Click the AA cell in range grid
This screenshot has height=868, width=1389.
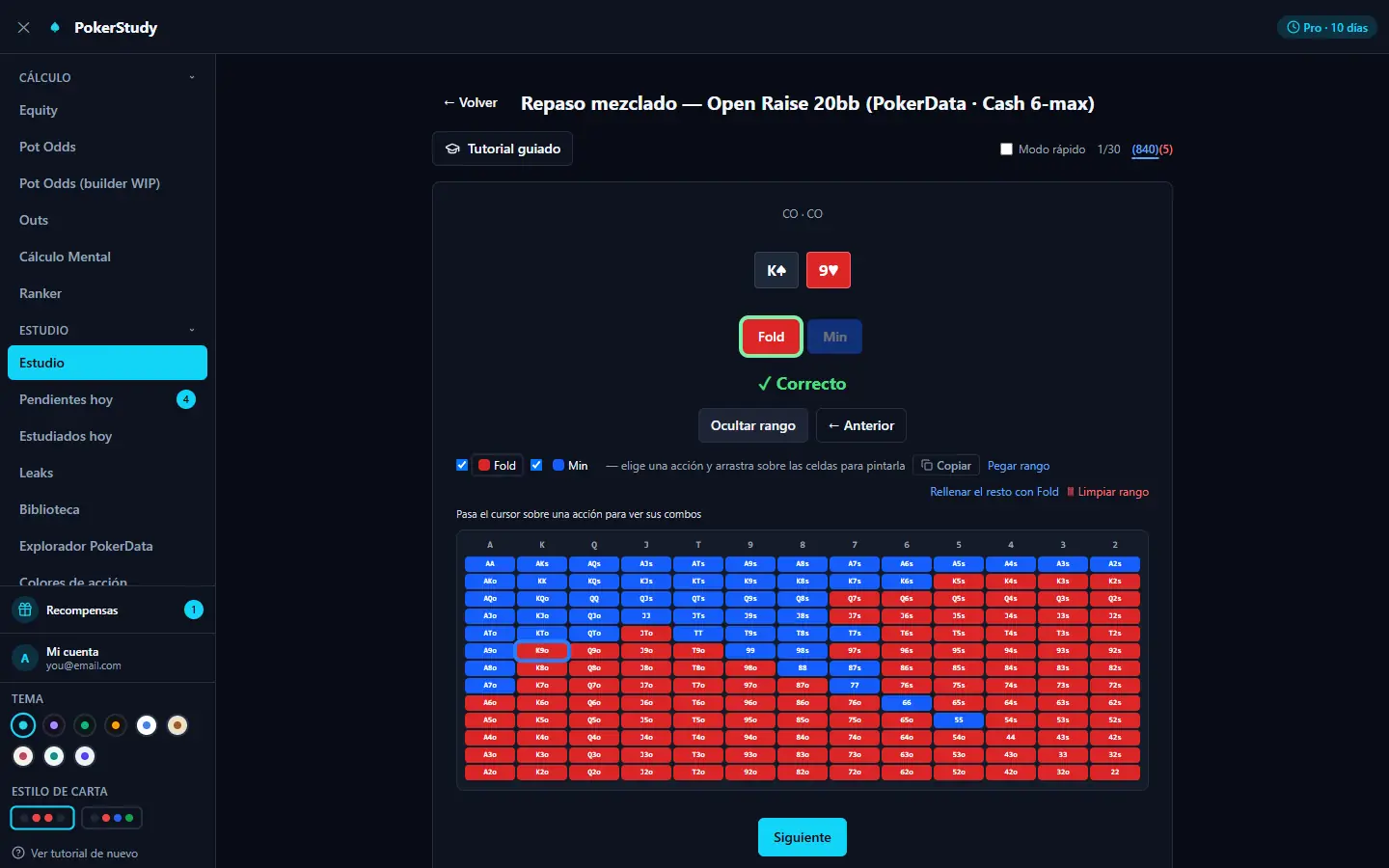tap(490, 564)
